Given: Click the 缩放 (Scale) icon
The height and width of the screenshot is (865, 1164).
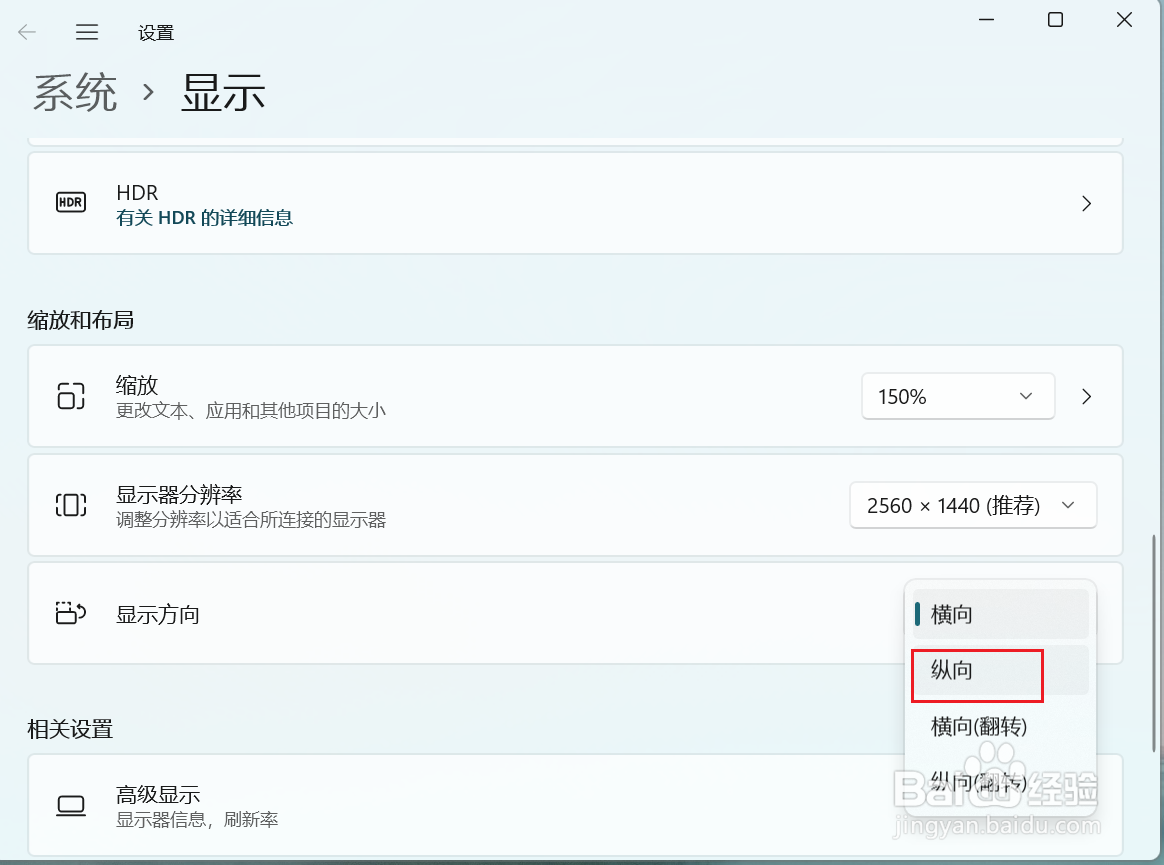Looking at the screenshot, I should [x=70, y=396].
